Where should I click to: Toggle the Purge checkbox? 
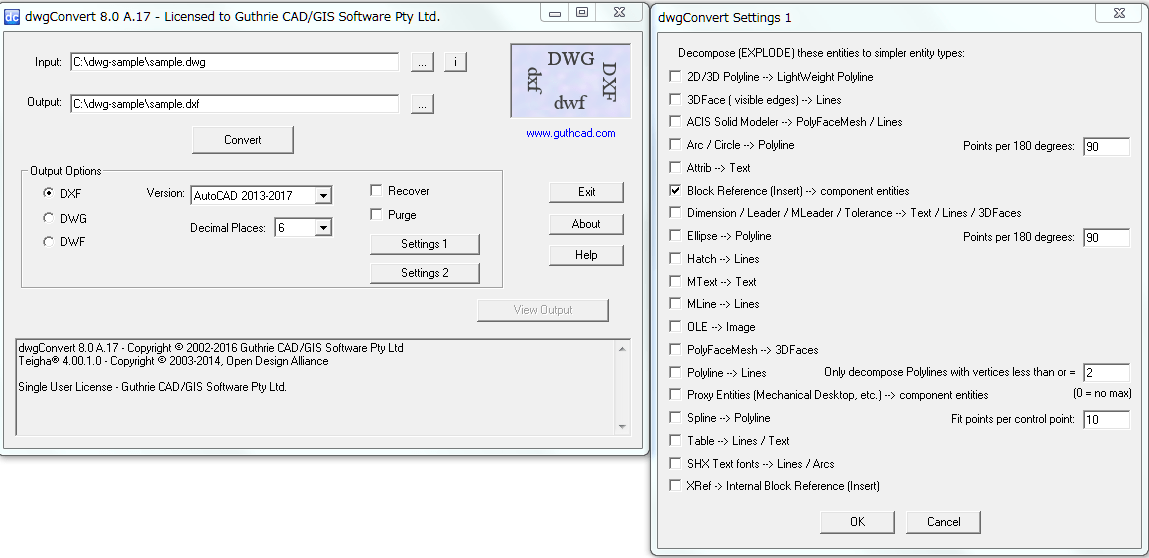point(377,215)
